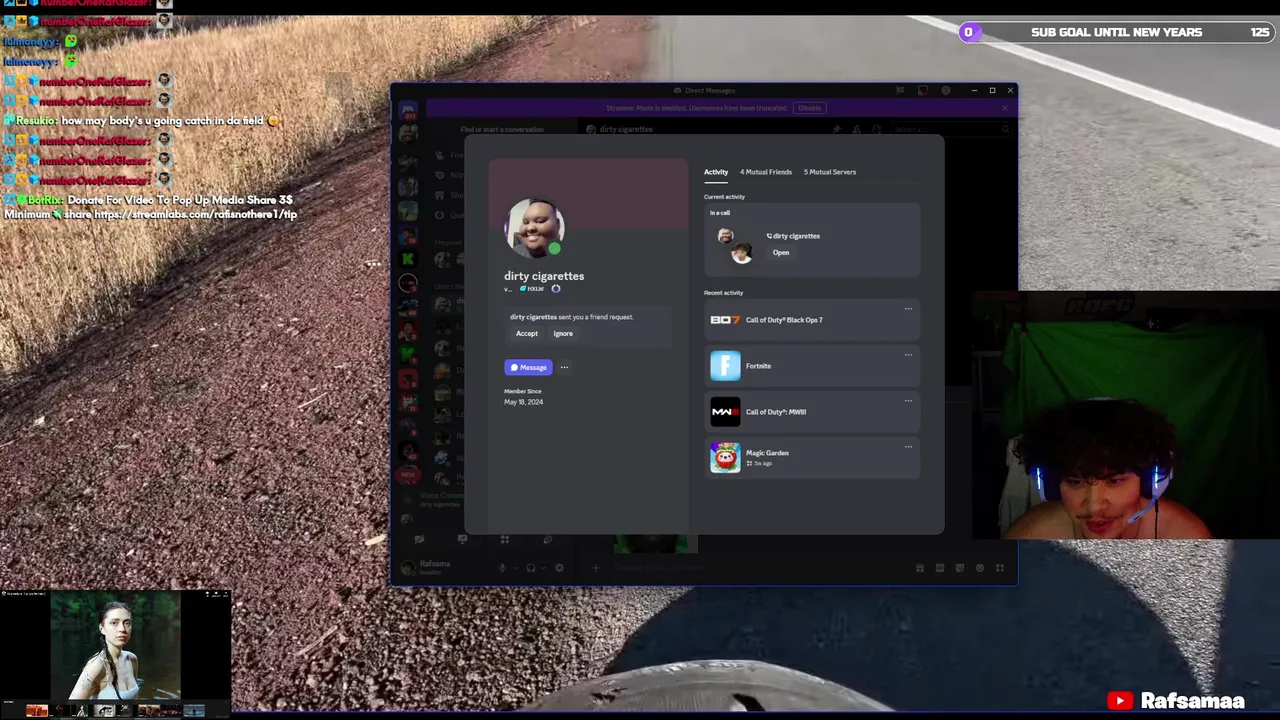
Task: Open the pinned messages icon
Action: click(x=837, y=129)
